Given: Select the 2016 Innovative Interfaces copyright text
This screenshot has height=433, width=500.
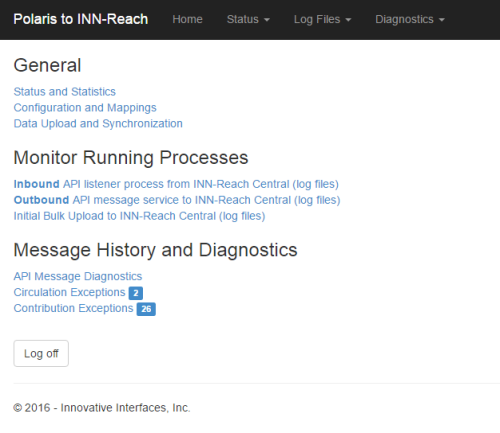Looking at the screenshot, I should coord(102,408).
